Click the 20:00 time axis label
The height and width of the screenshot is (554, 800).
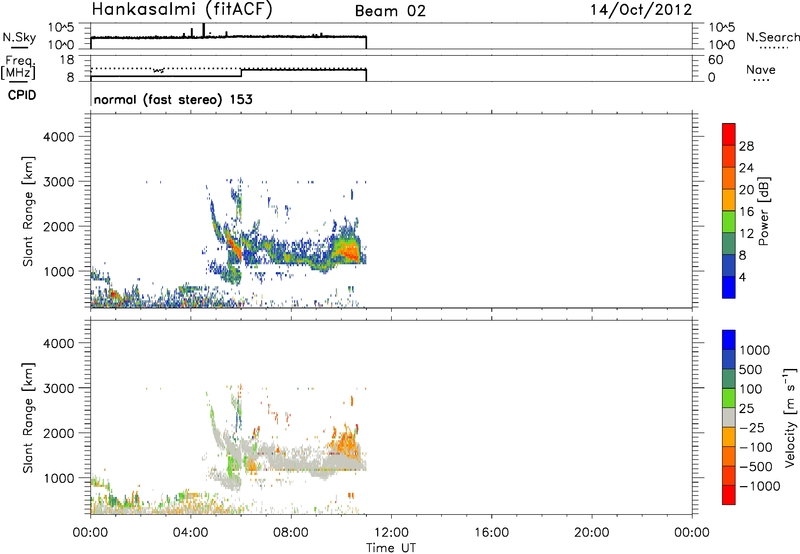pos(591,533)
